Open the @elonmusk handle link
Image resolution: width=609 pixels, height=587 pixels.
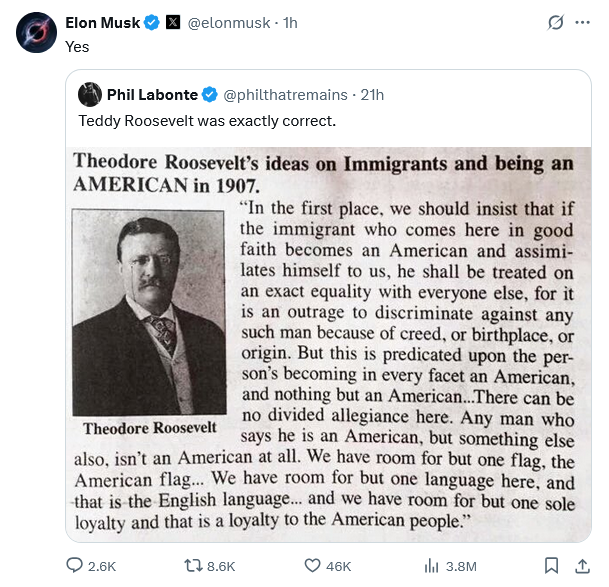[x=228, y=23]
